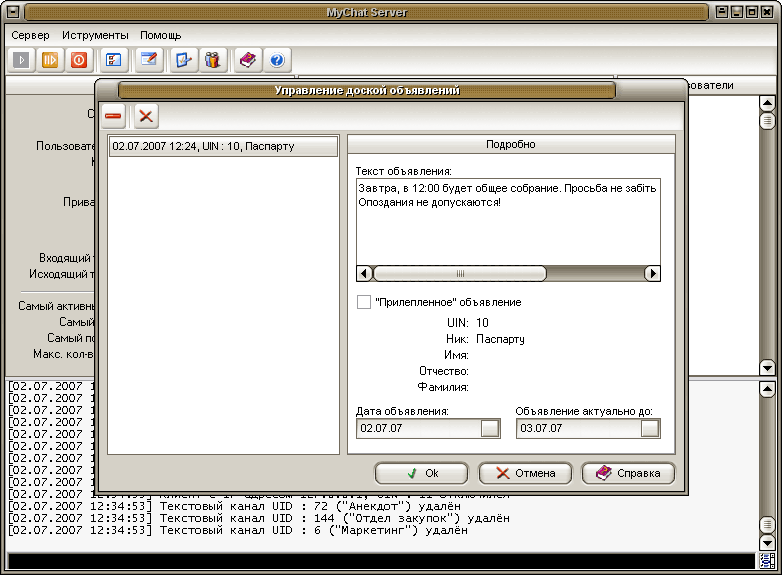Screen dimensions: 782x575
Task: Click the red X clear announcements icon
Action: [x=146, y=116]
